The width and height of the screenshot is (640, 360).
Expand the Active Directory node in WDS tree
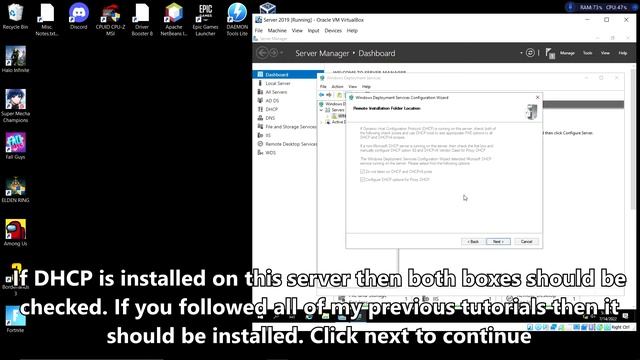321,122
